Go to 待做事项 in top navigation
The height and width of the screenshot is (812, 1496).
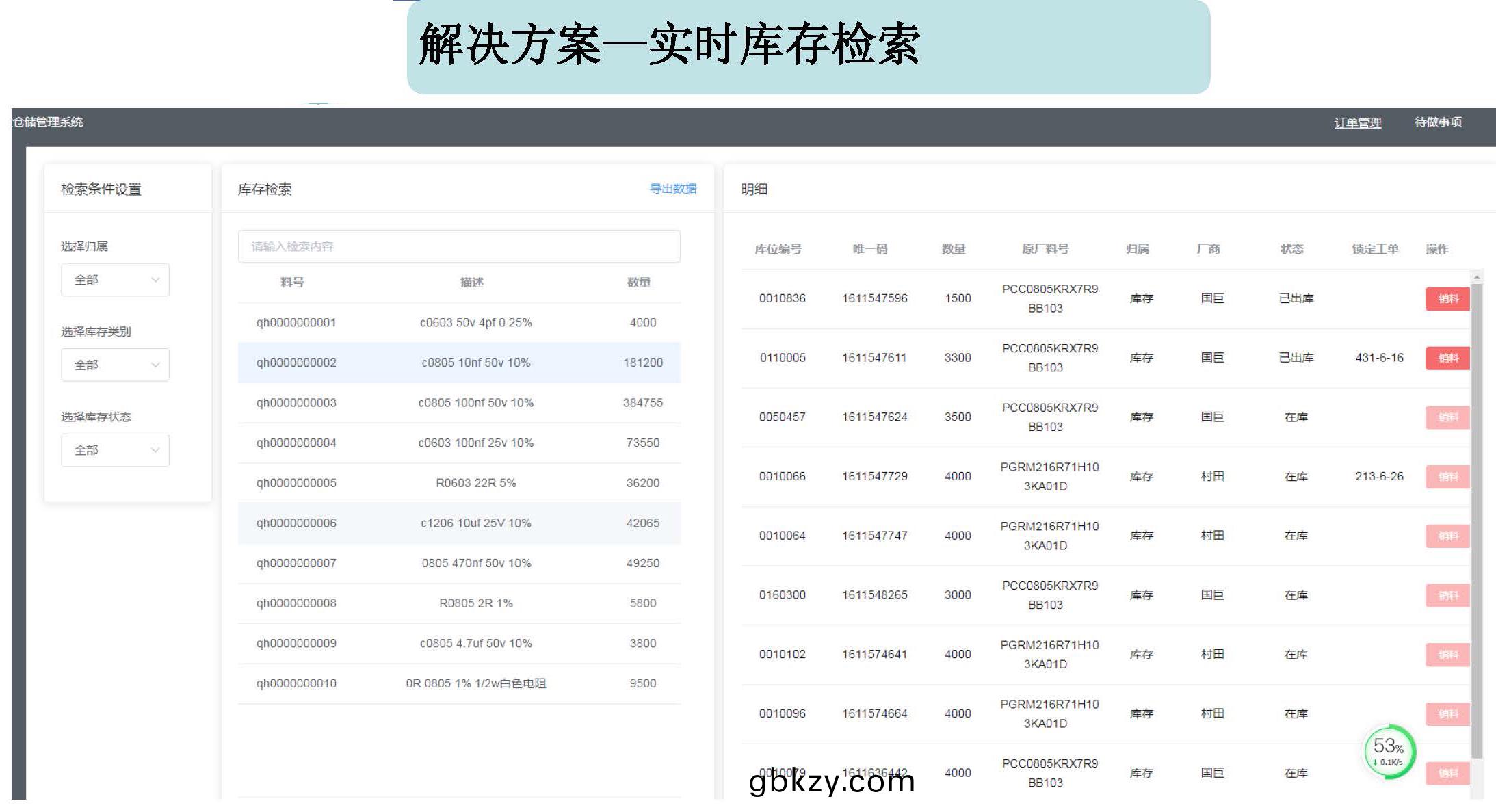(x=1438, y=122)
